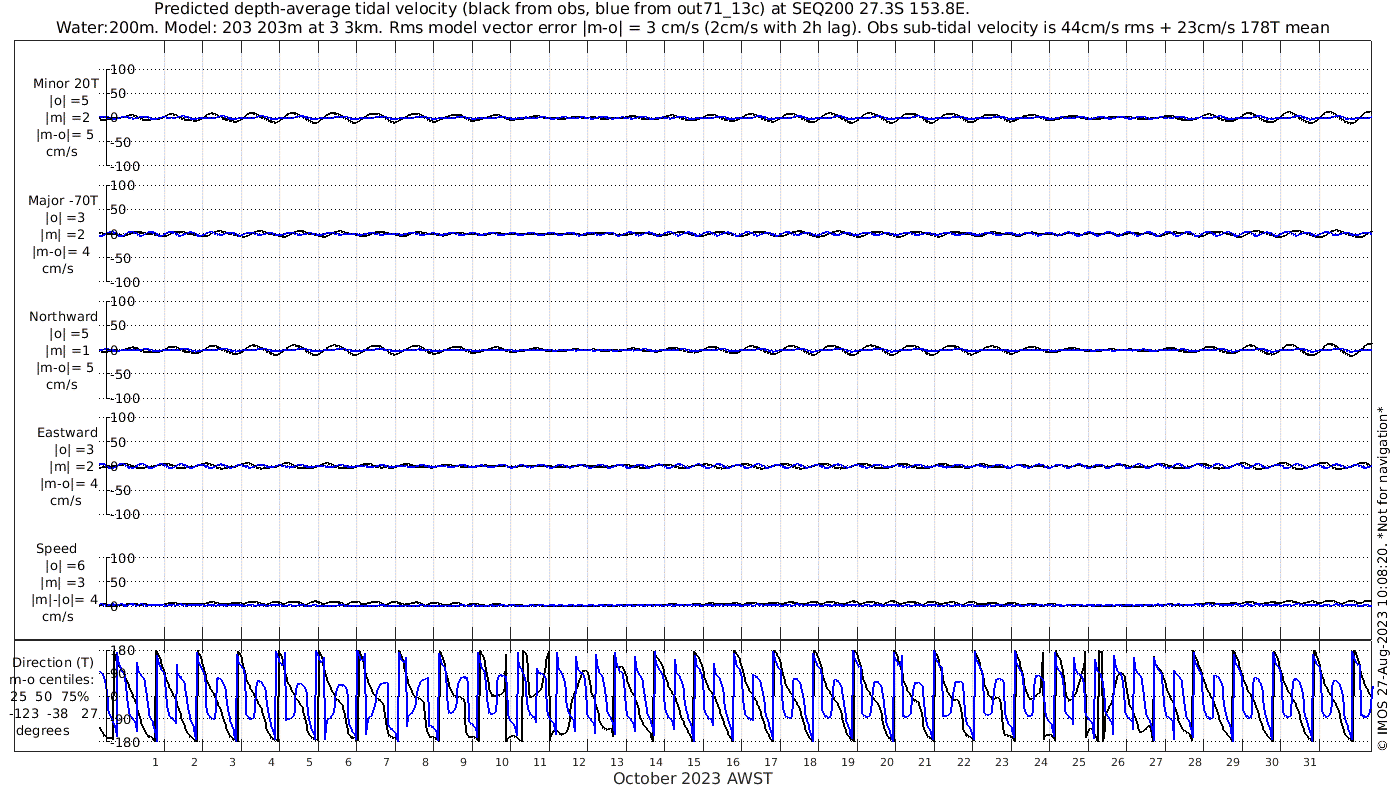Click the '25 50 75%' centile header

click(50, 696)
